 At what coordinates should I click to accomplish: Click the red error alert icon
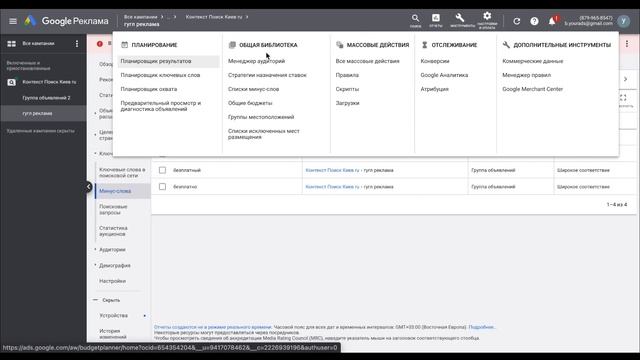click(100, 44)
